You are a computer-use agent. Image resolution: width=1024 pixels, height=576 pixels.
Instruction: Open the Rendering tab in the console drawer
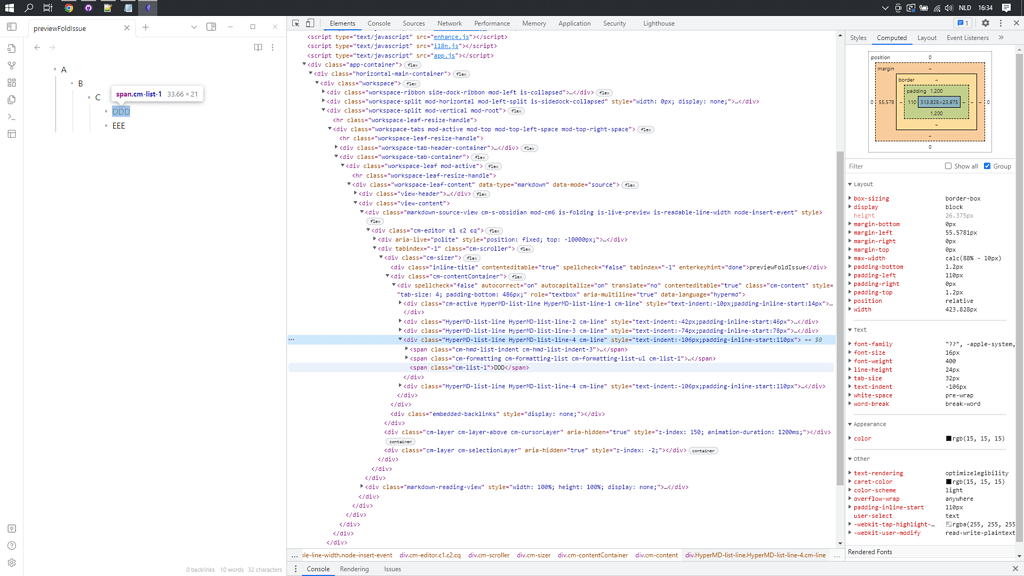pos(354,567)
